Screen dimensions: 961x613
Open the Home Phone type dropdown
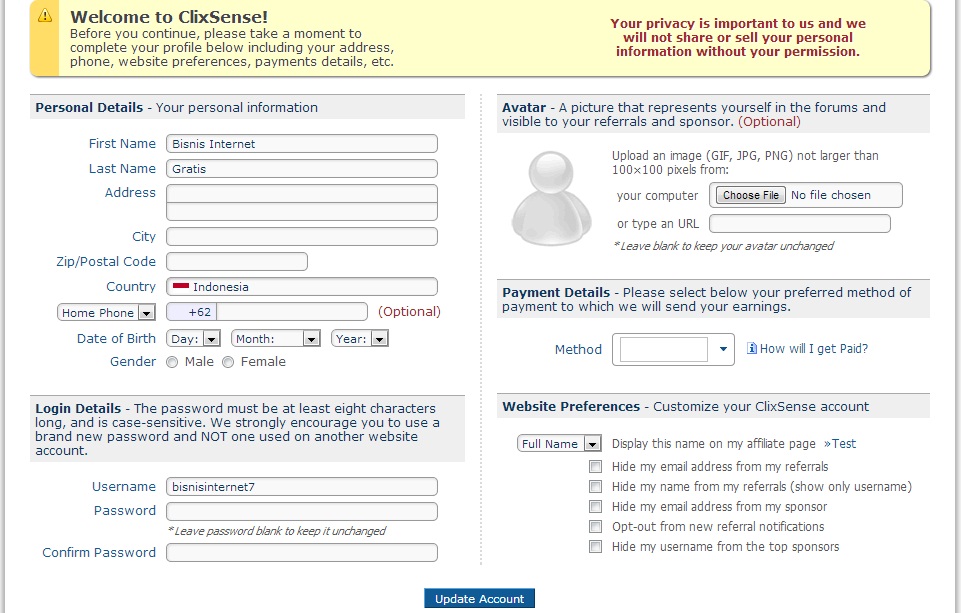click(106, 313)
